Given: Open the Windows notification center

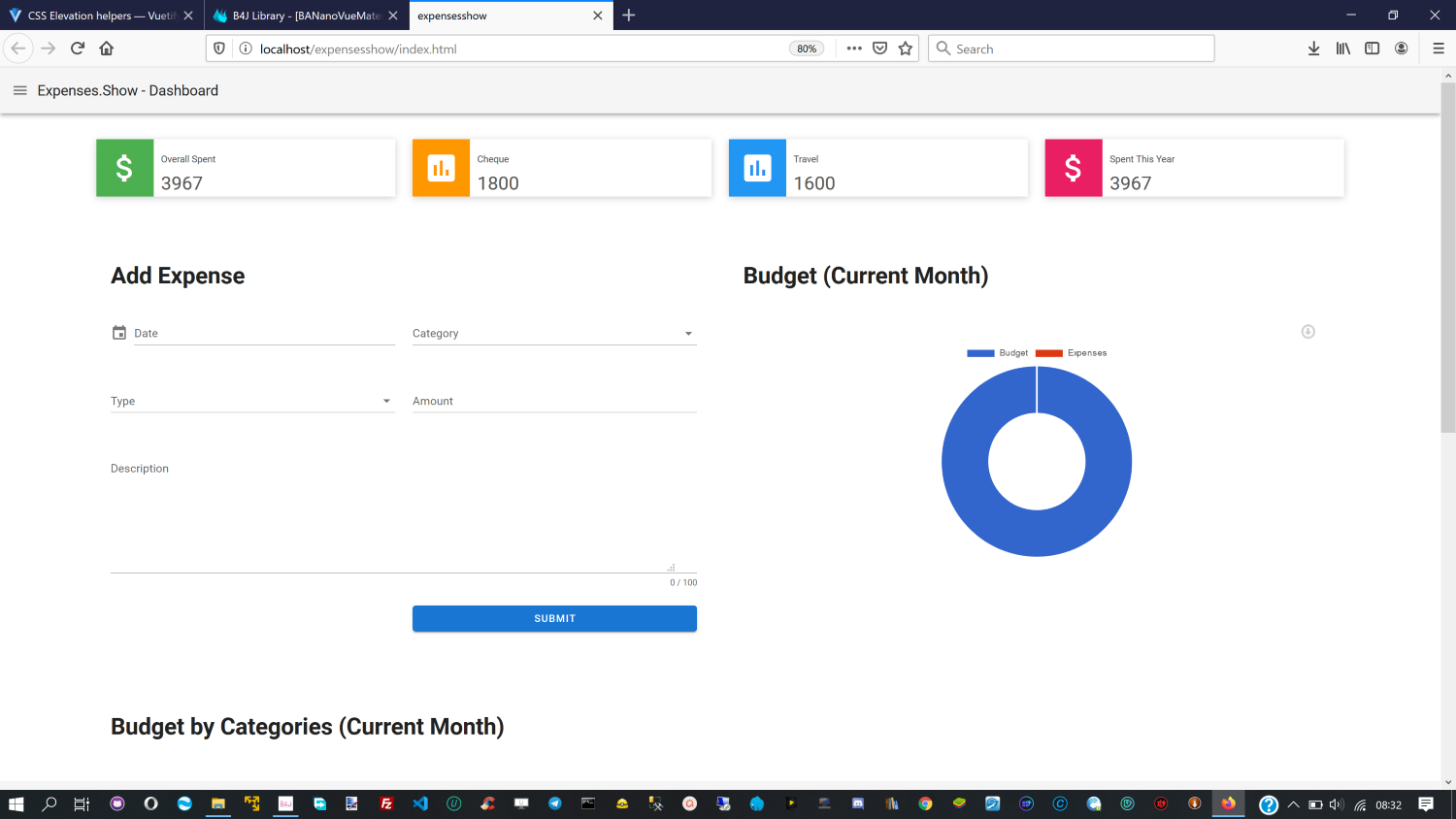Looking at the screenshot, I should pos(1426,803).
